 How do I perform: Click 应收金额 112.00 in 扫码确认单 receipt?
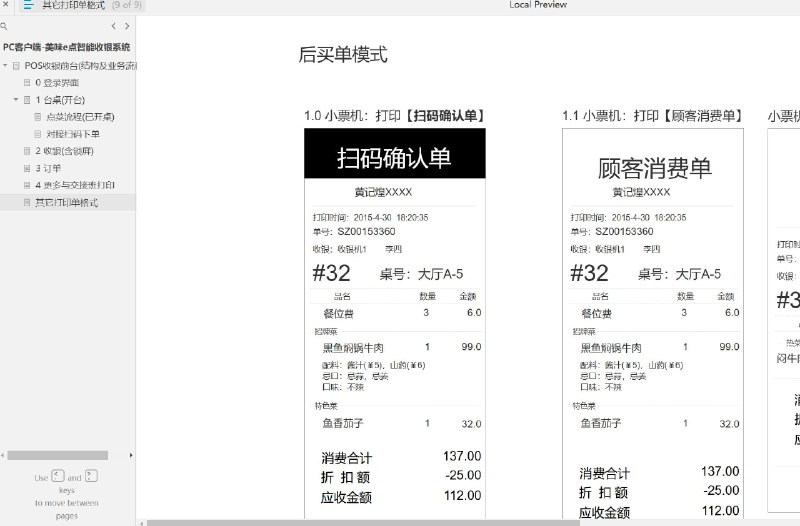point(401,496)
